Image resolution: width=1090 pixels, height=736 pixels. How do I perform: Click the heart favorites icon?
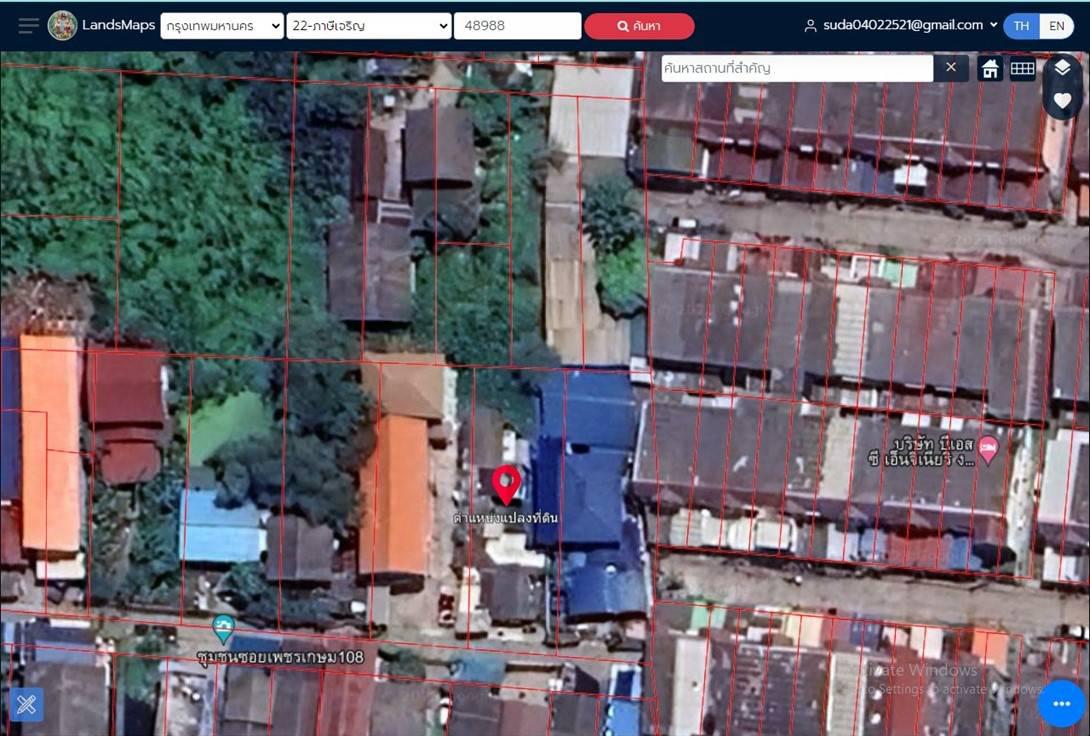(1062, 101)
